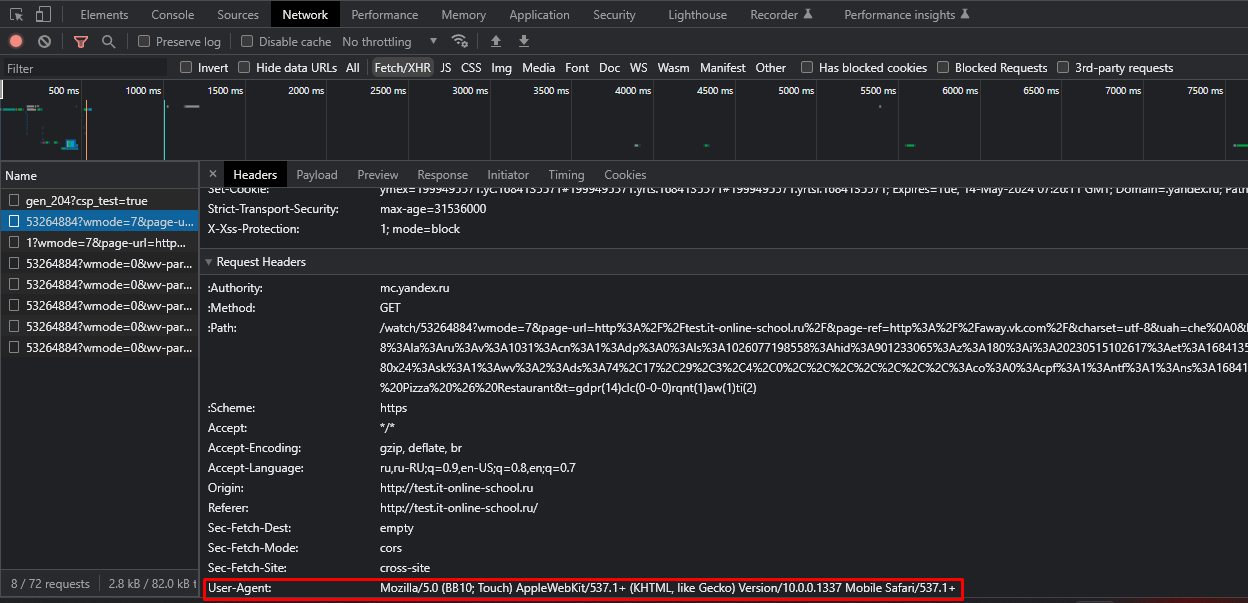Click the Export HAR download icon

[523, 42]
